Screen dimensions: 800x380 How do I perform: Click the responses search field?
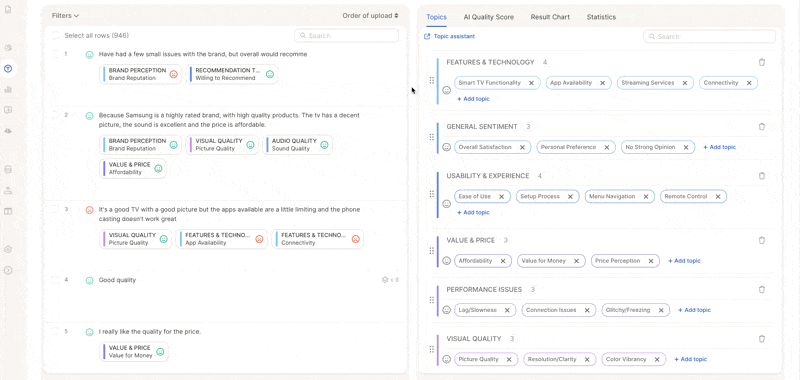[346, 36]
